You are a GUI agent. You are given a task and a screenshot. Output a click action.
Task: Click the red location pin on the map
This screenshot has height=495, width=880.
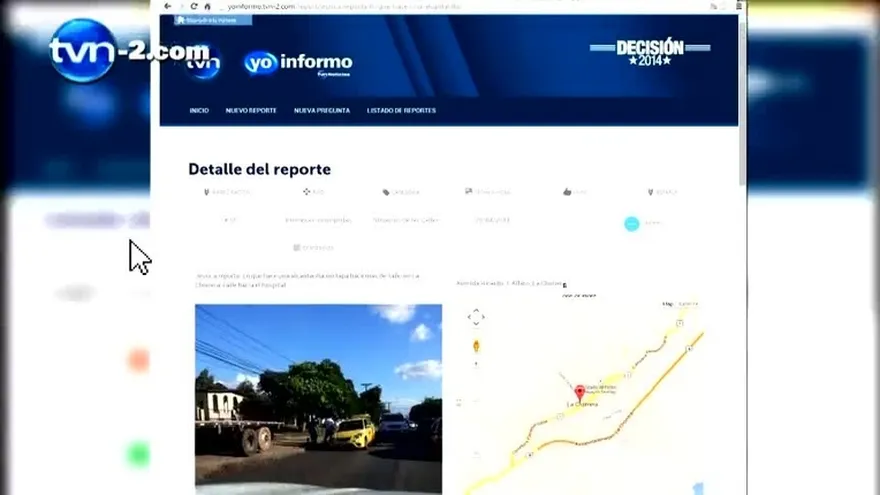point(580,392)
